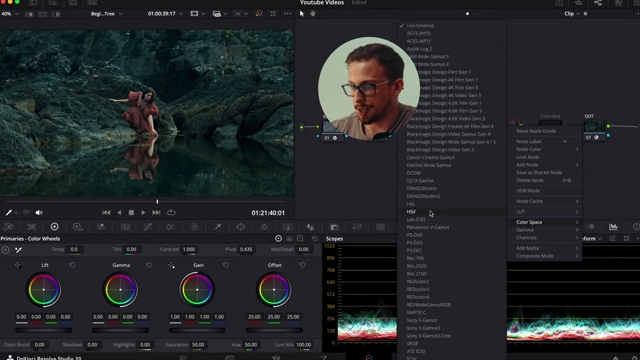640x360 pixels.
Task: Open the Magic Mask palette
Action: coord(288,227)
